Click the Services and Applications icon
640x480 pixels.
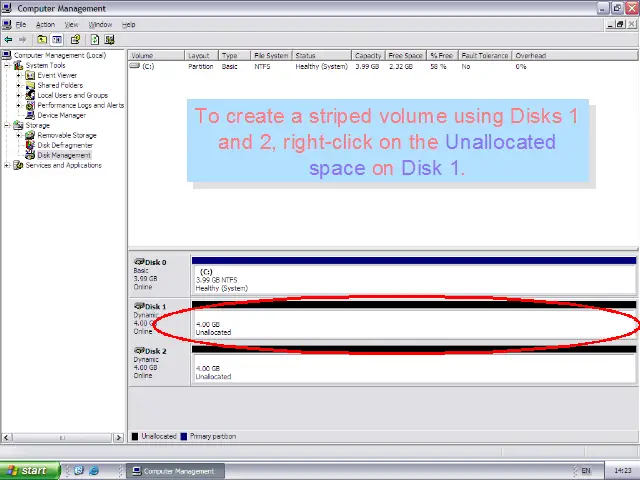(18, 165)
